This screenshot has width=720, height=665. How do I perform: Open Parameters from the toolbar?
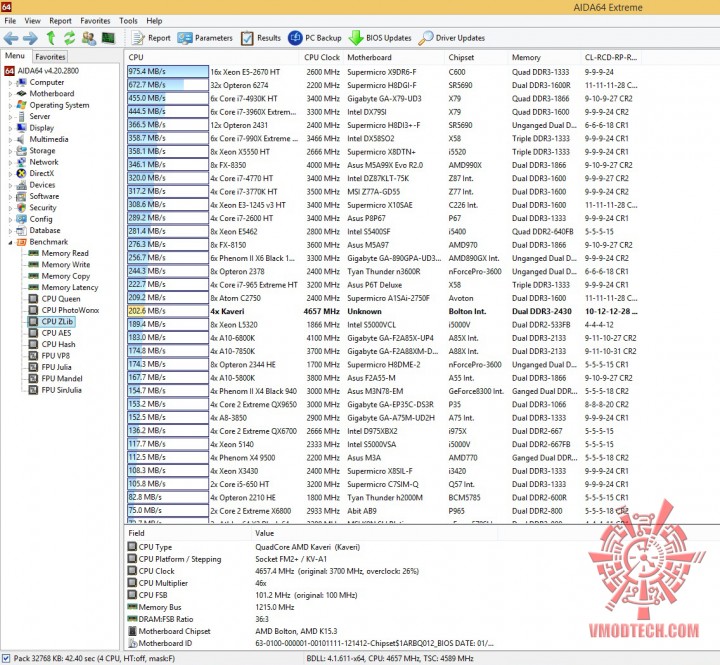[205, 38]
